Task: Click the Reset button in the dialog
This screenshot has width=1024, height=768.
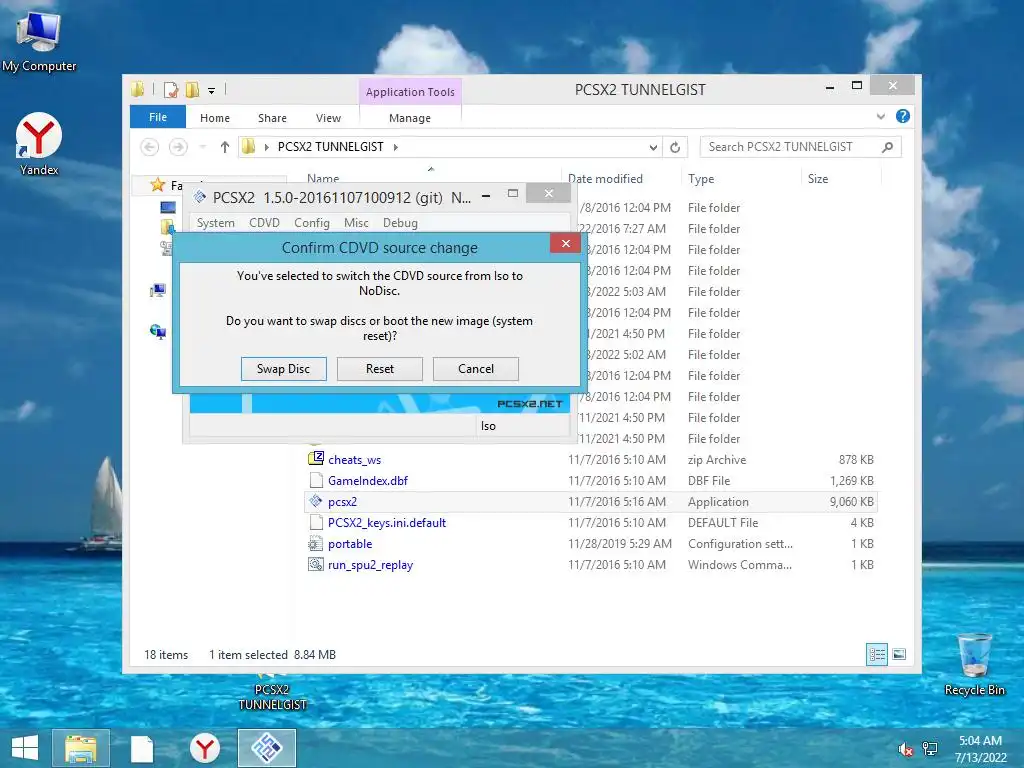Action: point(379,369)
